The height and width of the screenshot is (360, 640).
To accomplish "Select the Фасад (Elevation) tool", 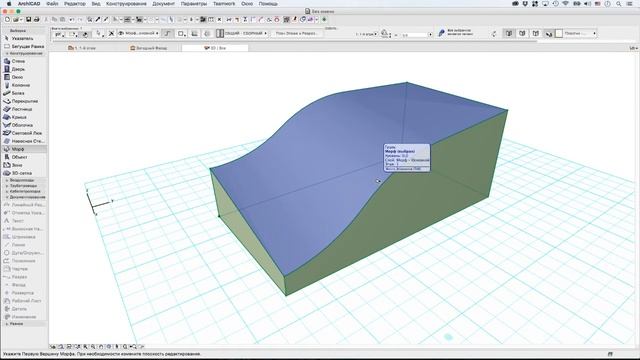I will 24,285.
